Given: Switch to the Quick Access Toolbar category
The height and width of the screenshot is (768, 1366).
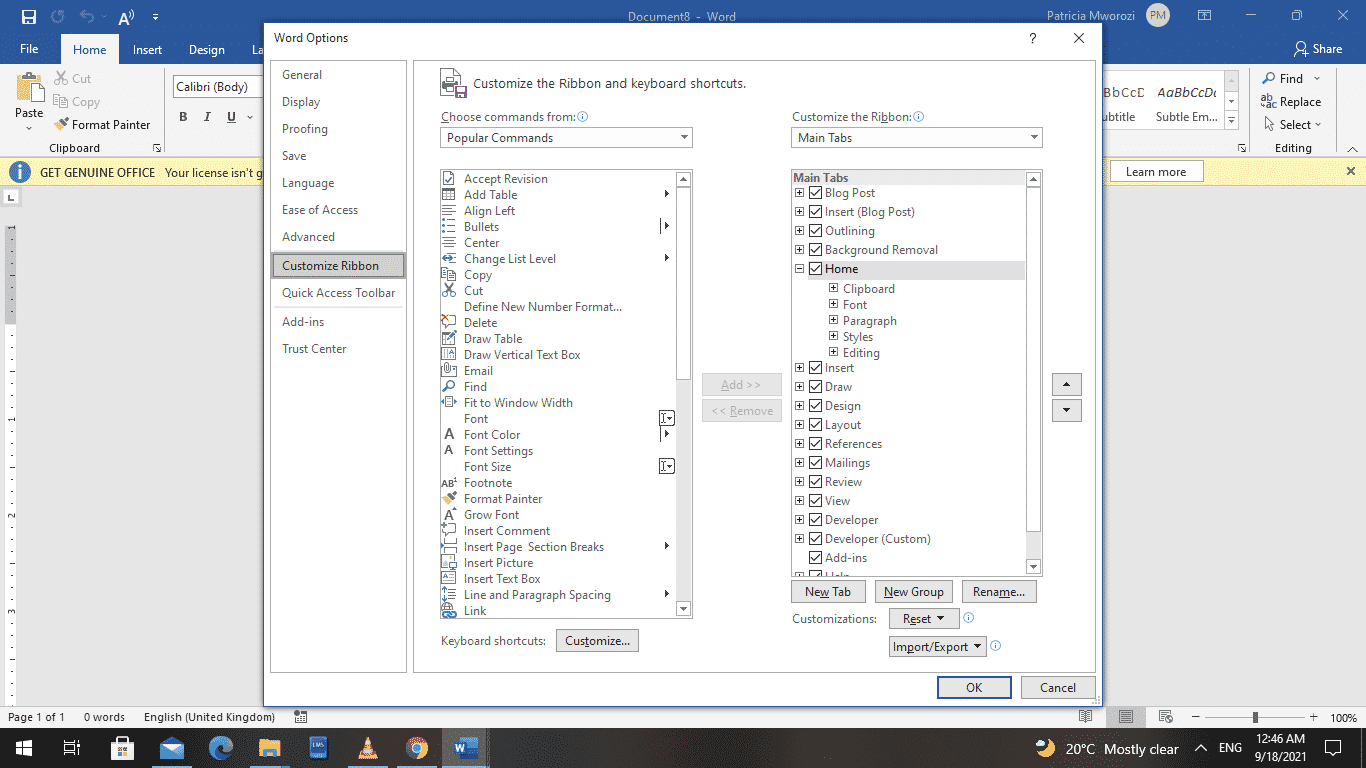Looking at the screenshot, I should point(338,292).
